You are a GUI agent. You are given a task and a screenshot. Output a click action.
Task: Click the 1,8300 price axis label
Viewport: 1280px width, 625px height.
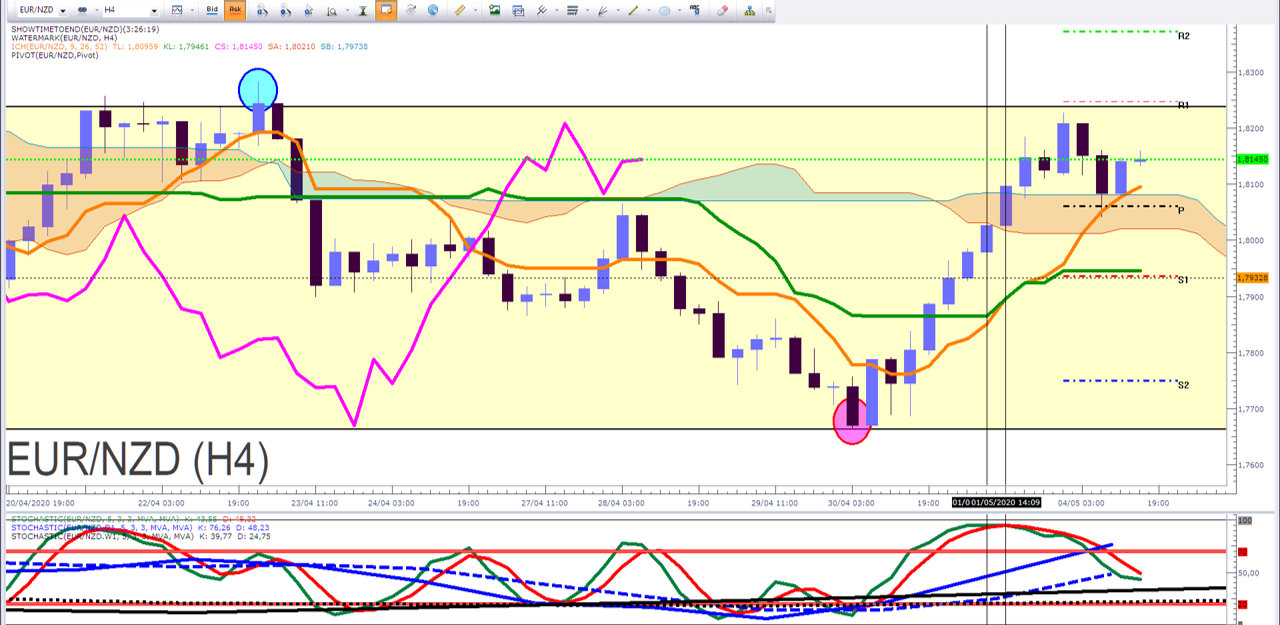tap(1253, 73)
